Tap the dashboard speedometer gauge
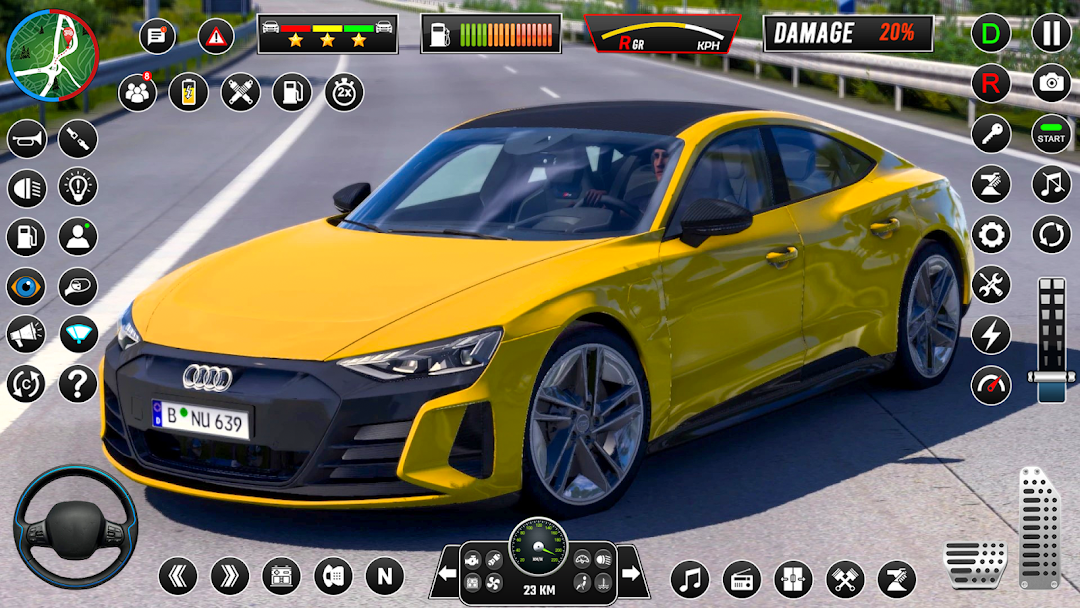Image resolution: width=1080 pixels, height=608 pixels. click(x=539, y=547)
